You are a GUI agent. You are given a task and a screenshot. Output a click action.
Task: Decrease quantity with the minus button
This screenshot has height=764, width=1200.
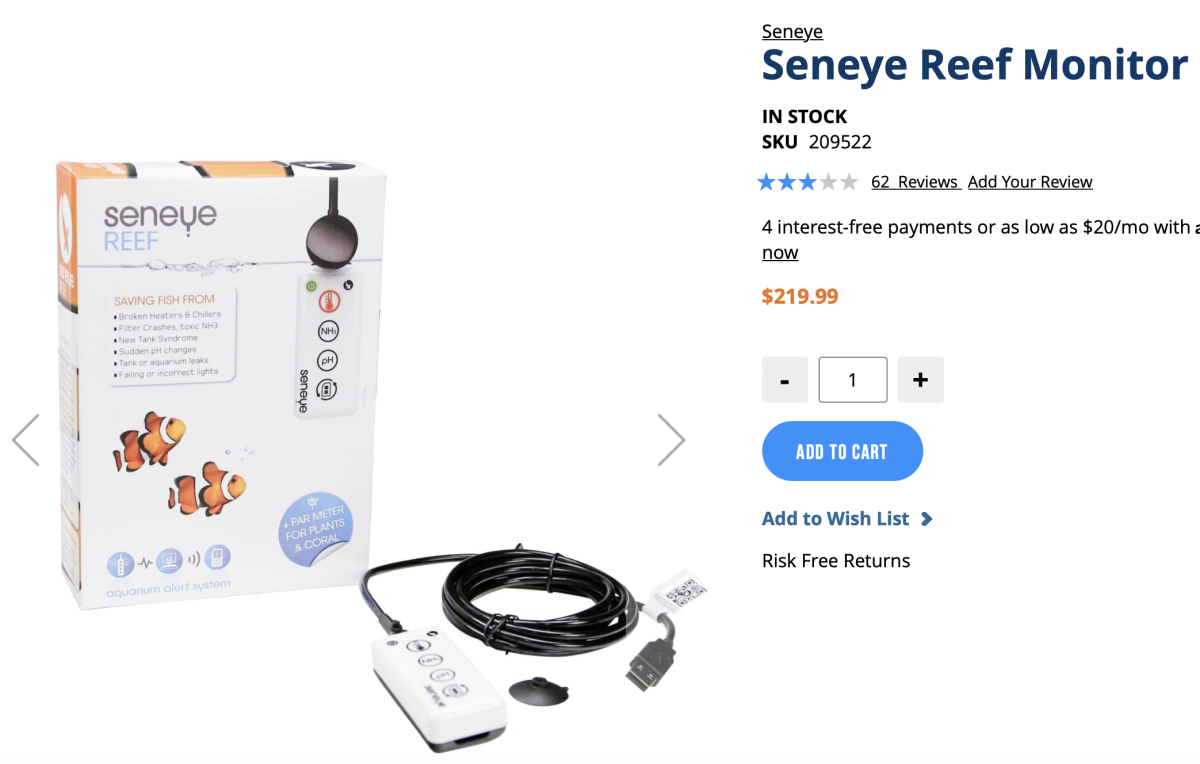pyautogui.click(x=785, y=380)
